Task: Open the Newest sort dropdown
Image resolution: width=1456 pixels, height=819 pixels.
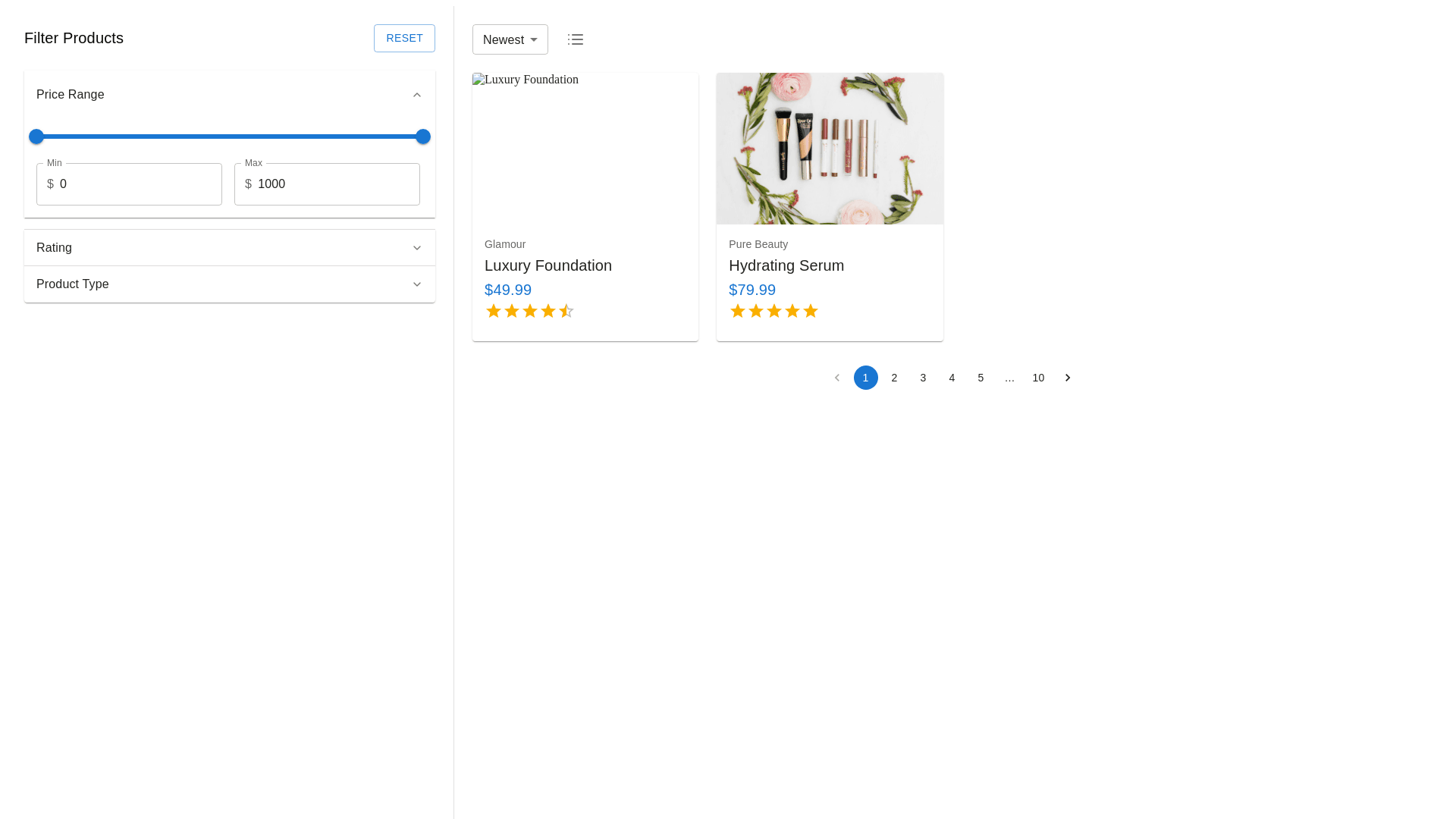Action: click(510, 39)
